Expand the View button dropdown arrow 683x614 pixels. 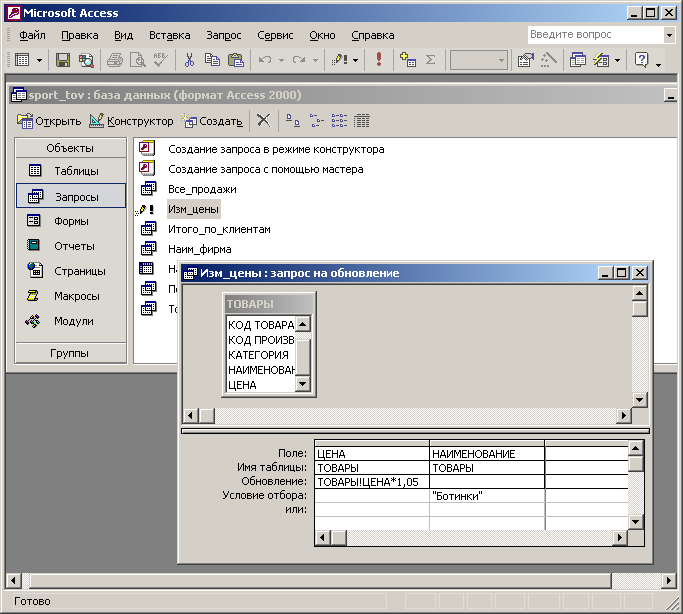tap(39, 60)
